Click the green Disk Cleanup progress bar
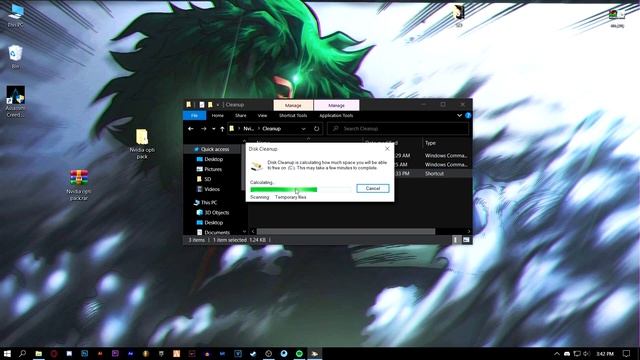This screenshot has height=360, width=640. (301, 189)
